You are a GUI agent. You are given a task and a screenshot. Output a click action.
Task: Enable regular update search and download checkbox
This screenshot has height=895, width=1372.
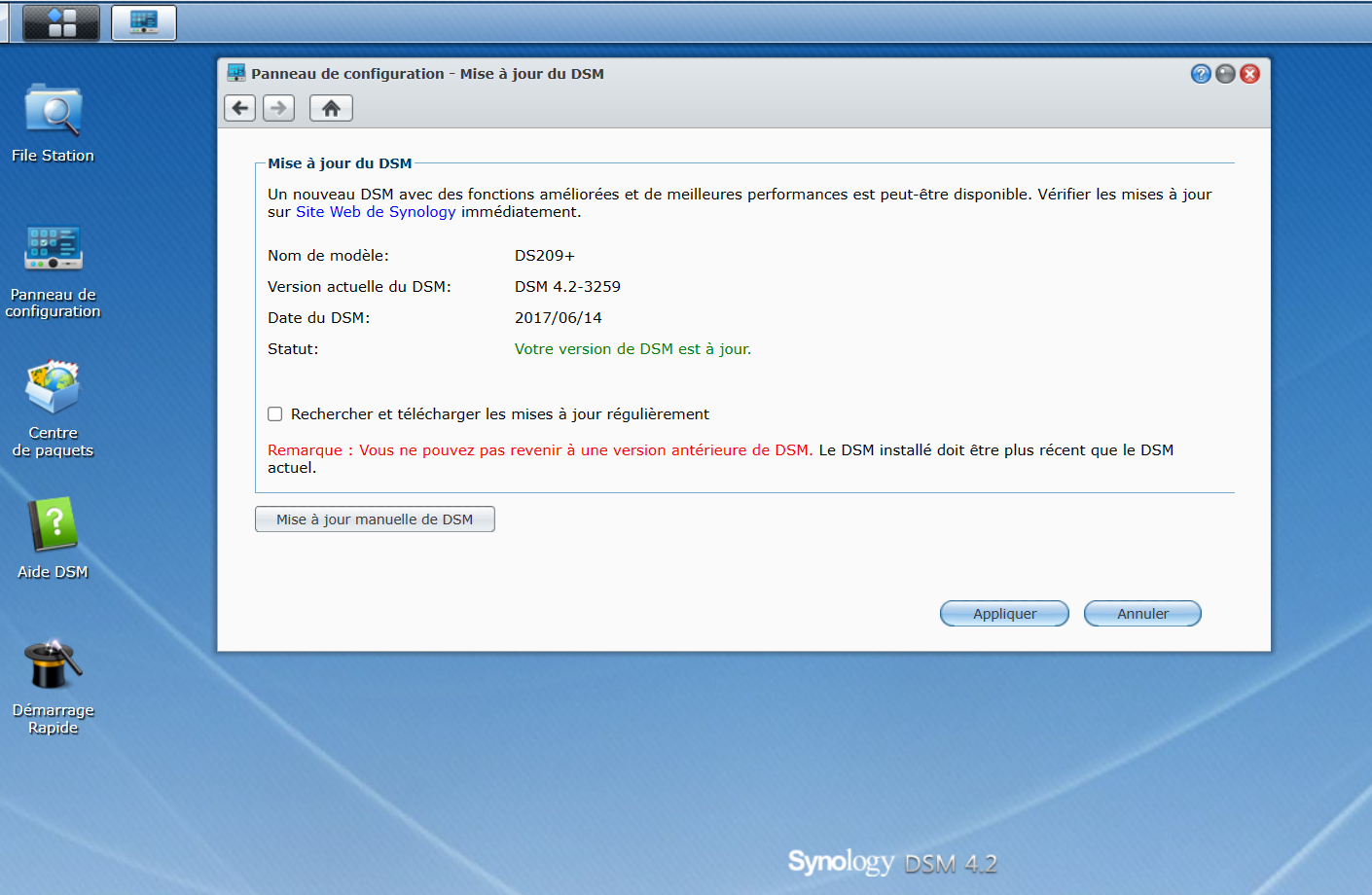(275, 414)
